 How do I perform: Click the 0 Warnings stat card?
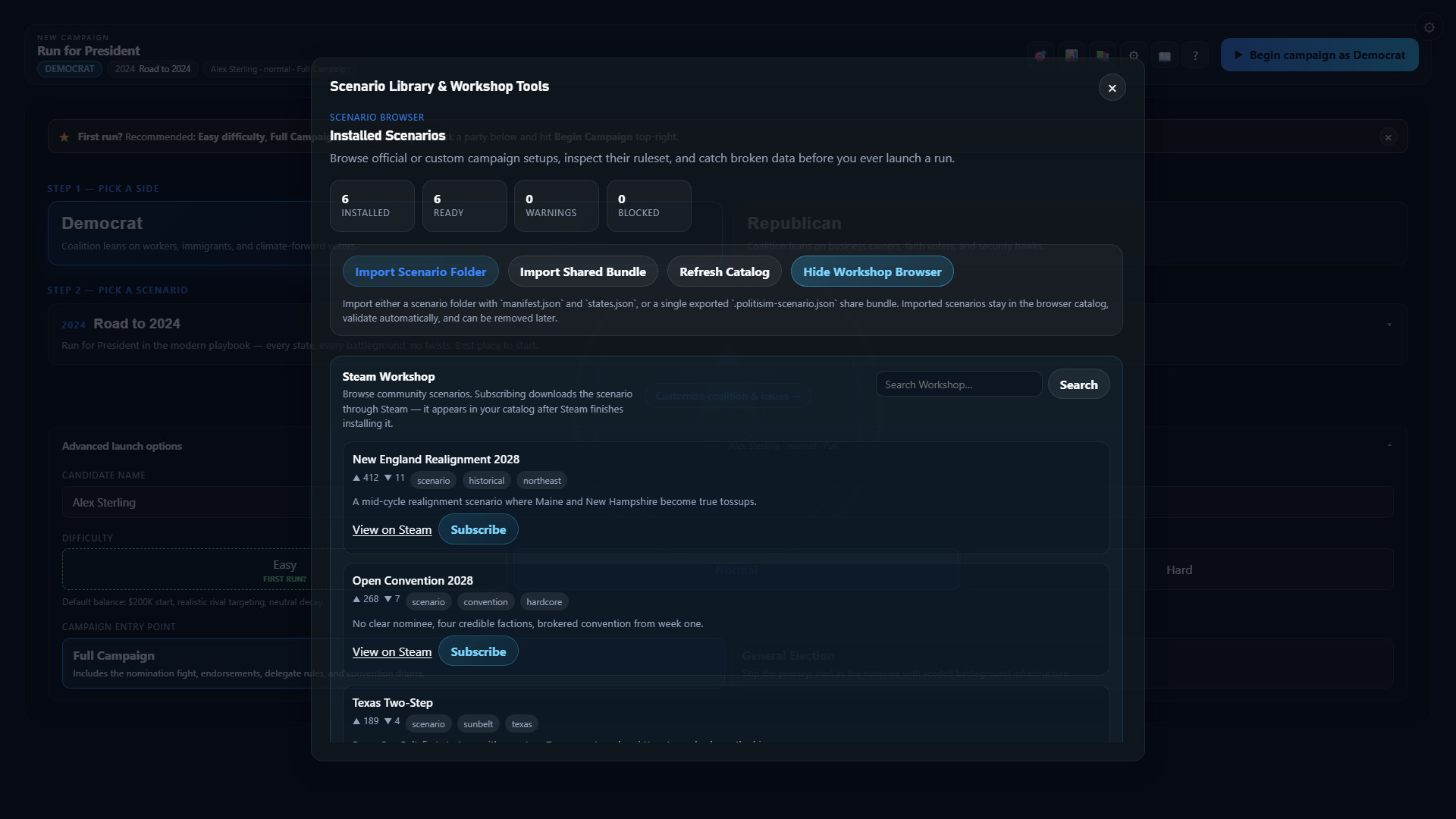click(556, 206)
